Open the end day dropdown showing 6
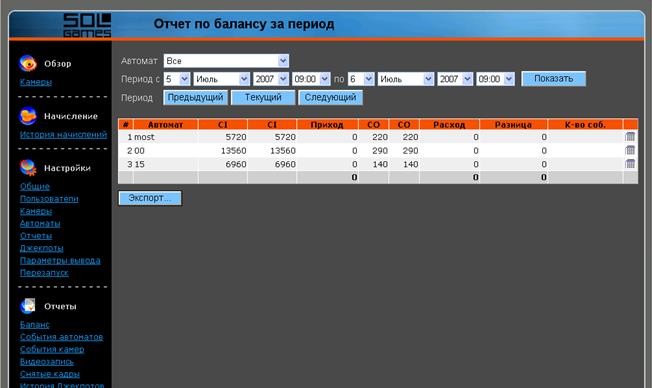The height and width of the screenshot is (388, 652). click(361, 79)
